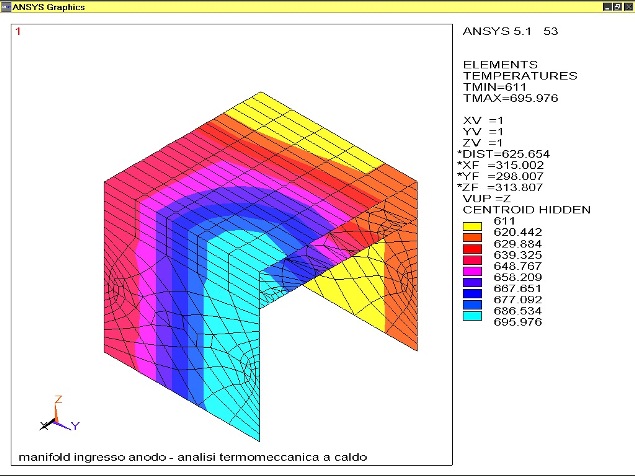Click the 'CENTROID HIDDEN' text

point(526,210)
